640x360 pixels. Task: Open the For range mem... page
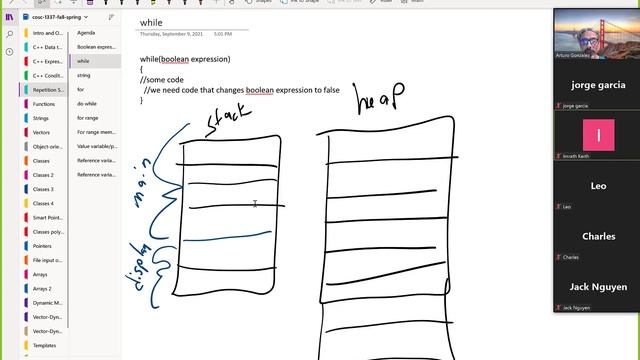(95, 132)
